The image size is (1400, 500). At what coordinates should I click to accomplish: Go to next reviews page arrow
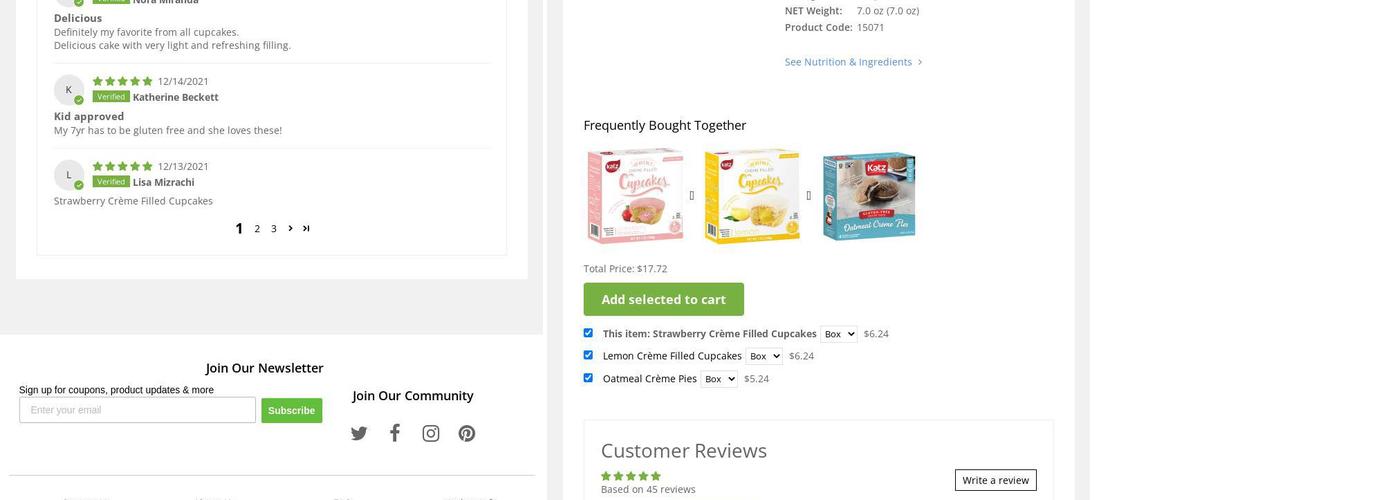click(x=290, y=228)
